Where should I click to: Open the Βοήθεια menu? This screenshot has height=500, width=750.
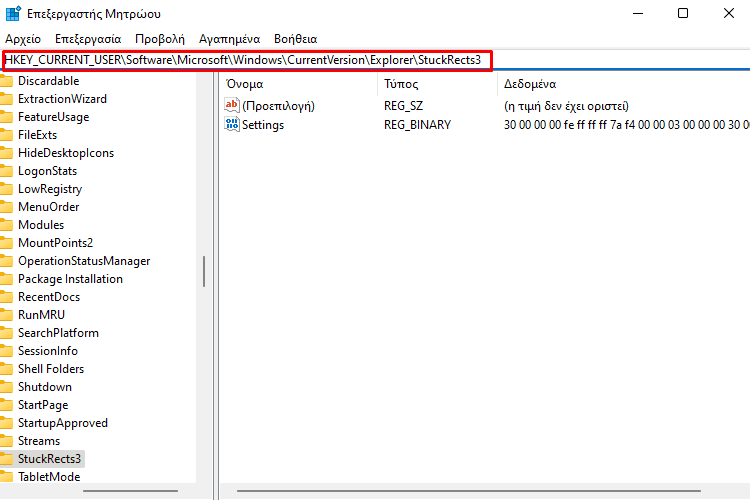[296, 39]
